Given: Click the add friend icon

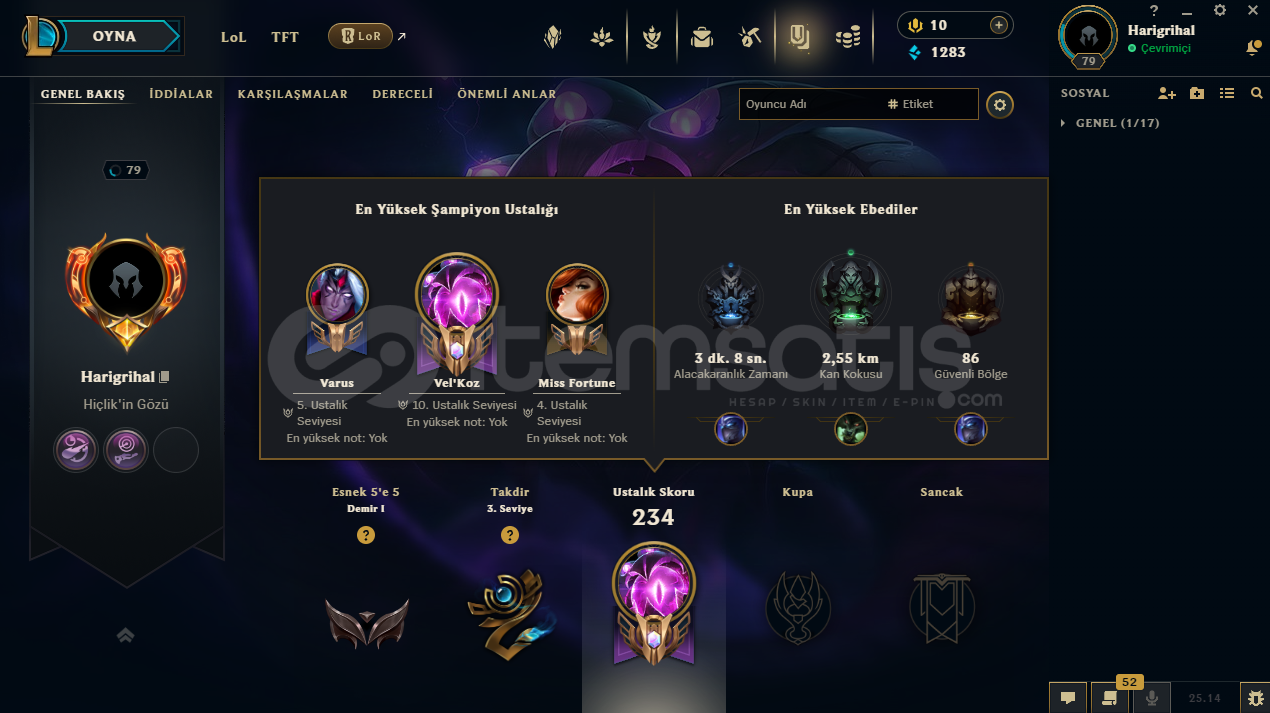Looking at the screenshot, I should pyautogui.click(x=1167, y=93).
